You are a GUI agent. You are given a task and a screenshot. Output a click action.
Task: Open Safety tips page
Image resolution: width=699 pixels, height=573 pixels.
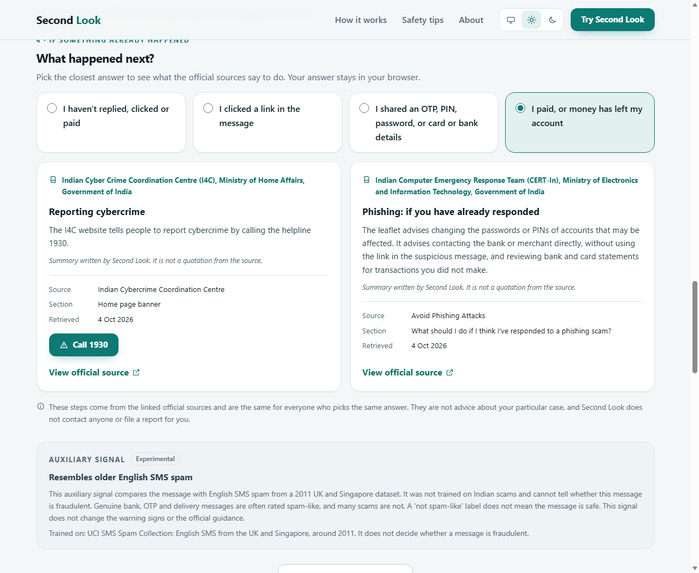click(423, 20)
